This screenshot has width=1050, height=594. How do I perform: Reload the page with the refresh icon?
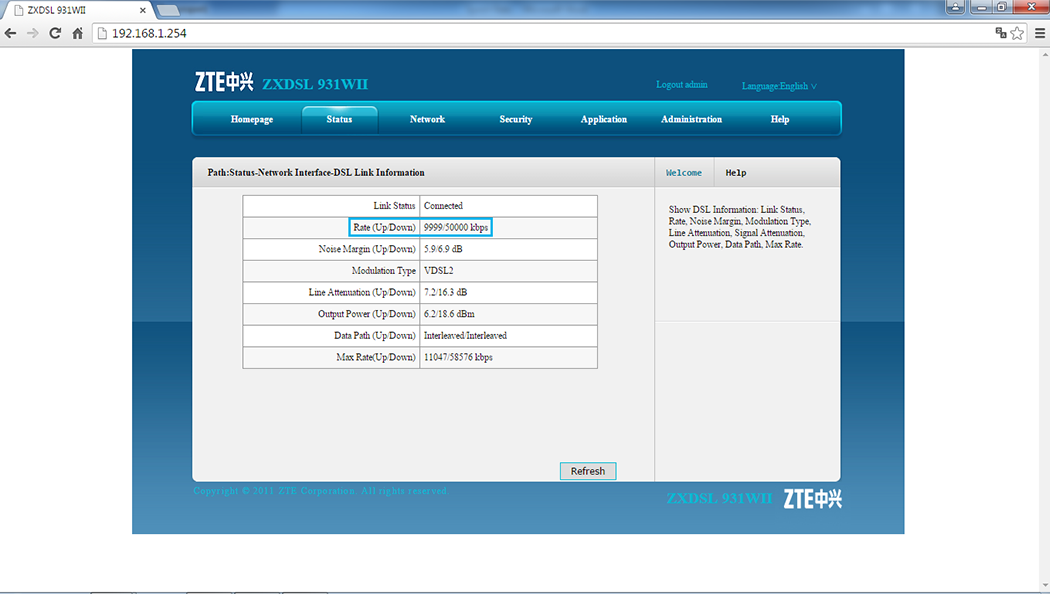[55, 33]
